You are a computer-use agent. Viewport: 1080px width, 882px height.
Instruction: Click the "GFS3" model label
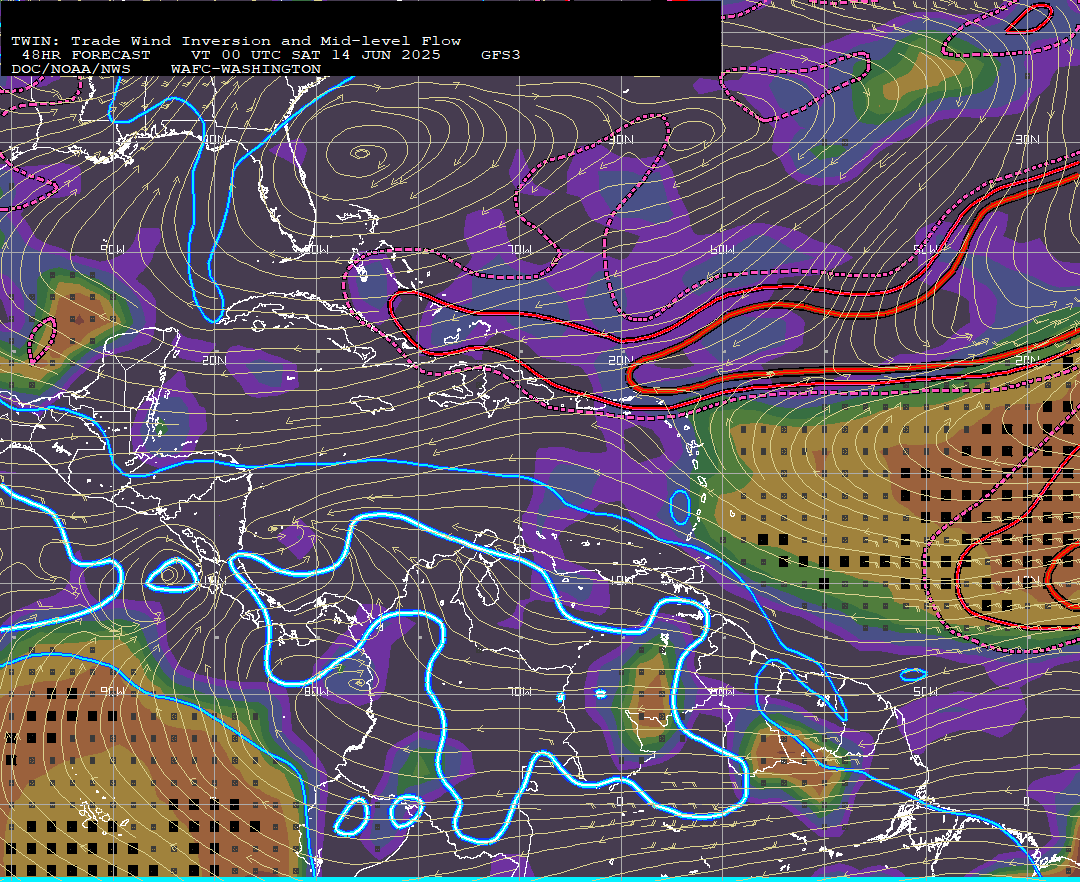point(501,55)
